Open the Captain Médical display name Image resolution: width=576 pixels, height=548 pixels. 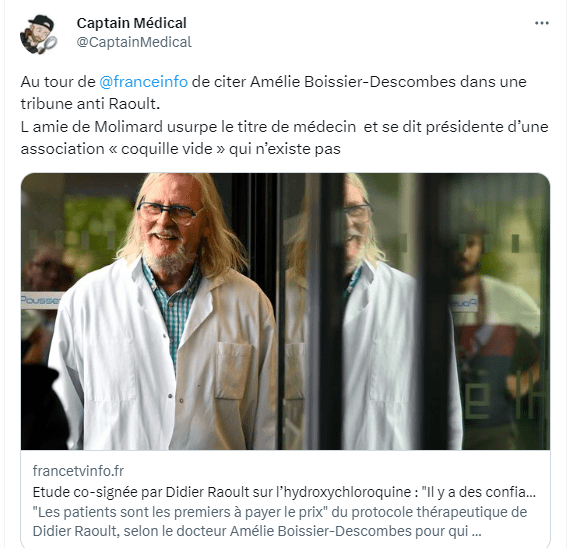pos(132,23)
